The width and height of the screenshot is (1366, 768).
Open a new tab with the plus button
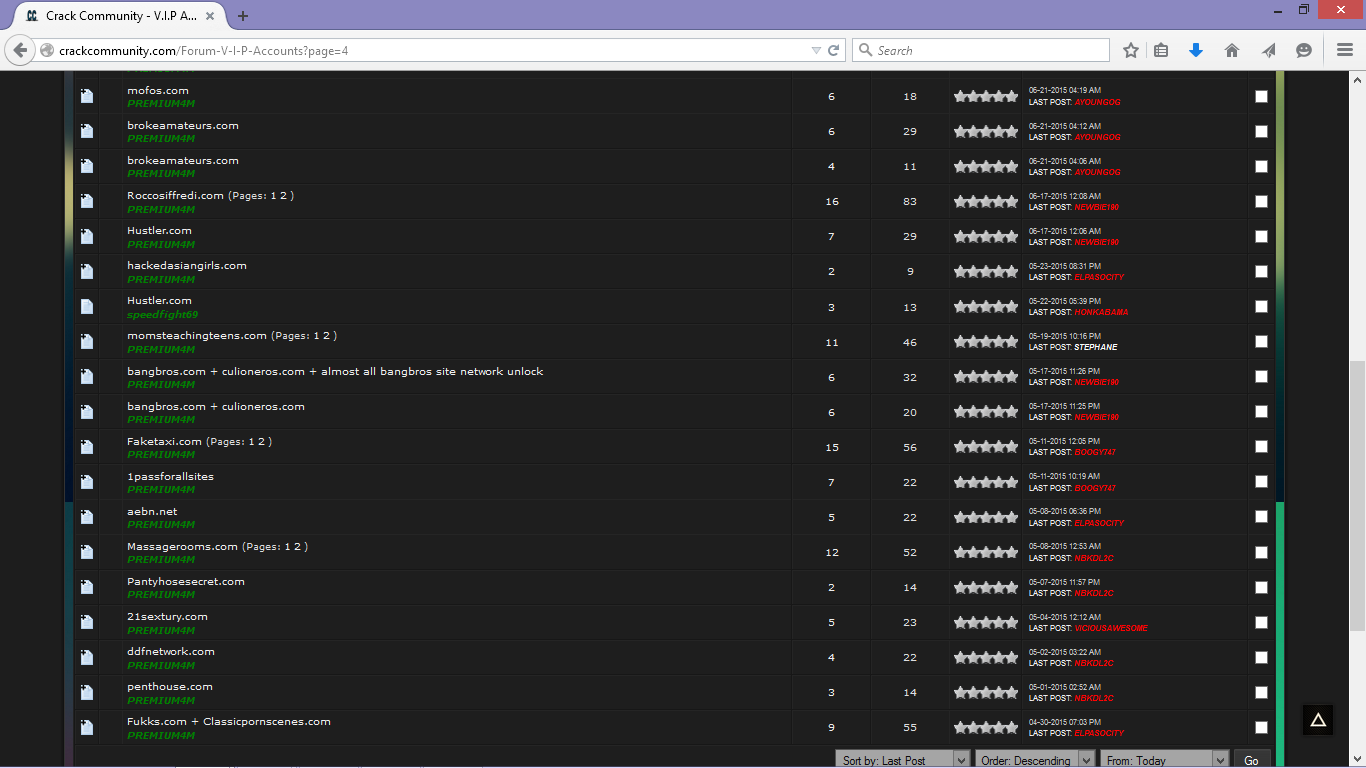coord(243,16)
